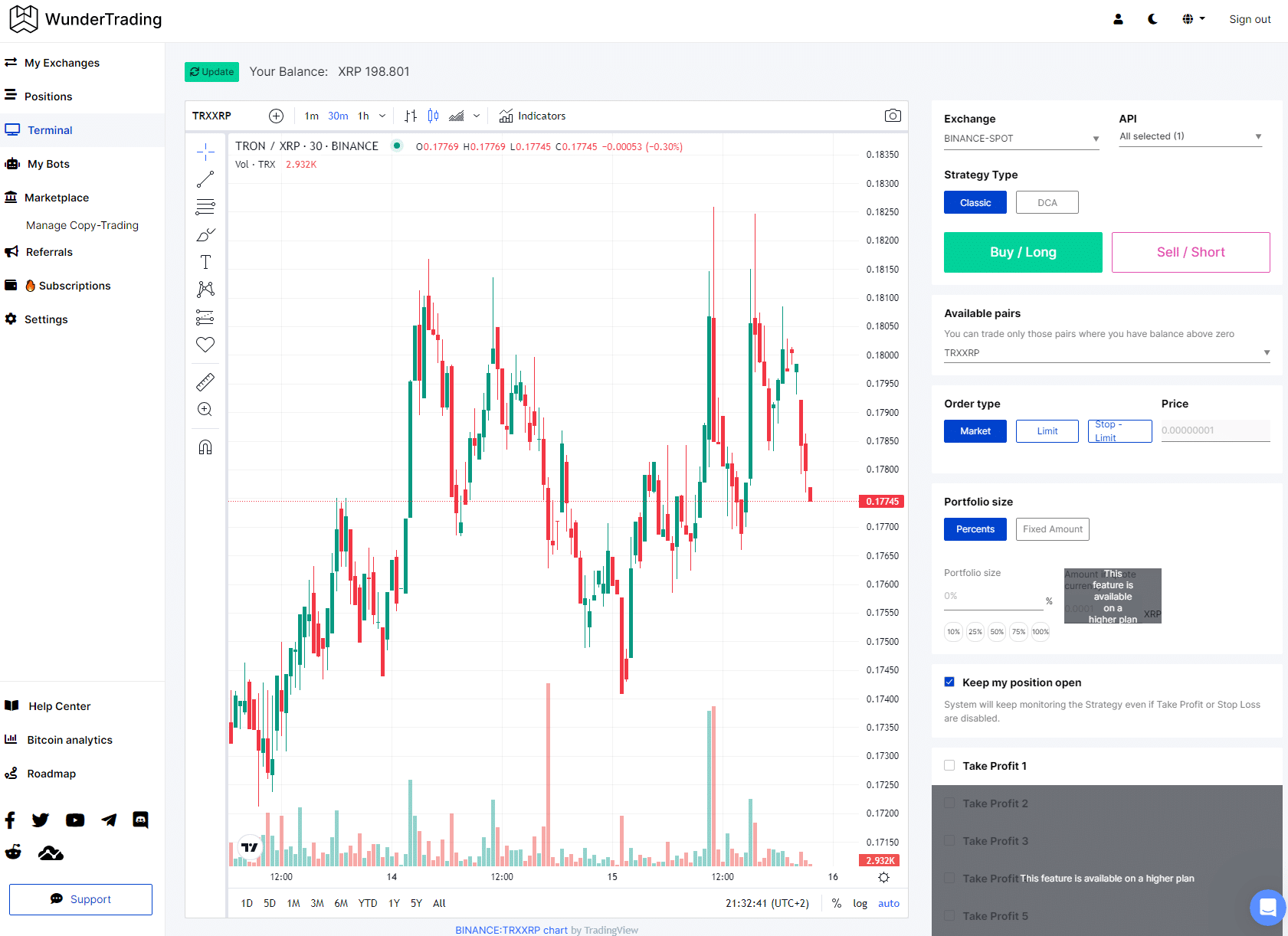Click the Portfolio size percent input

993,597
